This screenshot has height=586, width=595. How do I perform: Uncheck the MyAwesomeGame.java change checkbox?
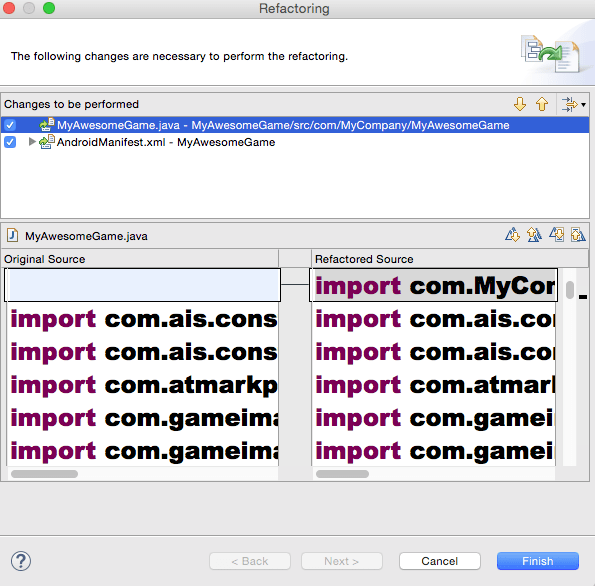[x=10, y=125]
